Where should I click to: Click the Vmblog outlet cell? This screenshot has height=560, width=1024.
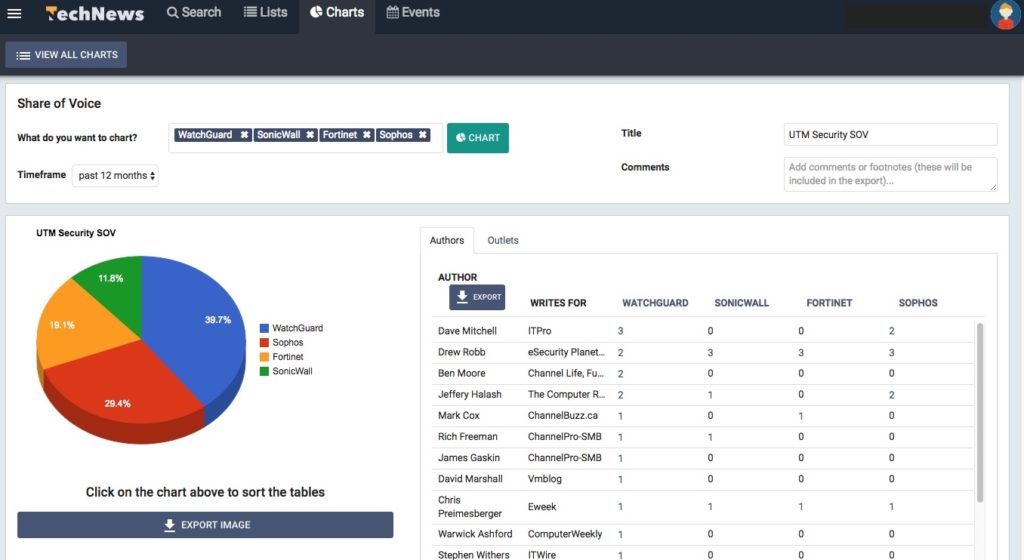pyautogui.click(x=545, y=478)
